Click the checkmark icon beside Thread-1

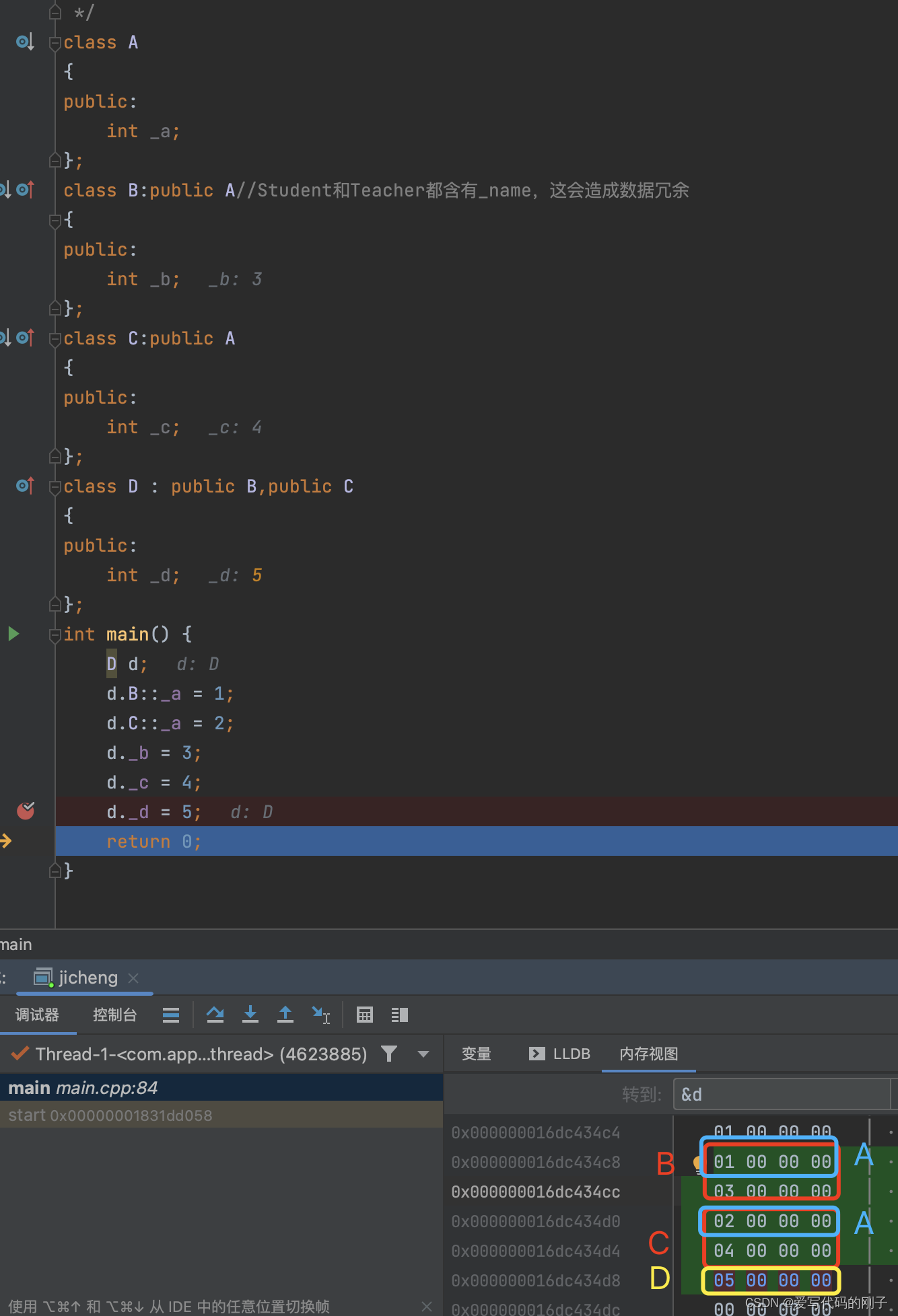point(20,1053)
